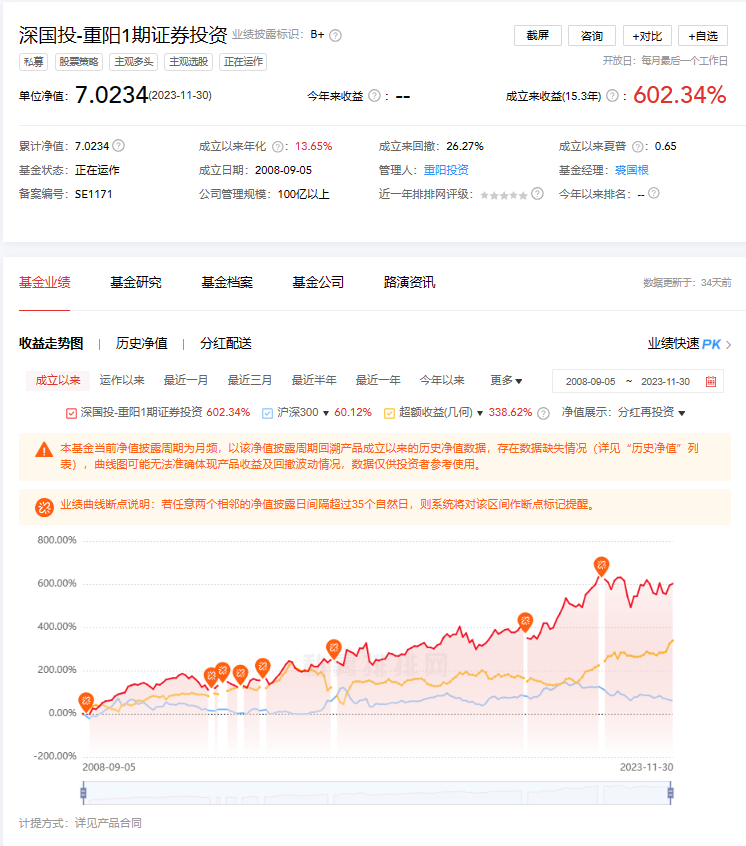
Task: Select 最近三月 period filter
Action: point(250,380)
